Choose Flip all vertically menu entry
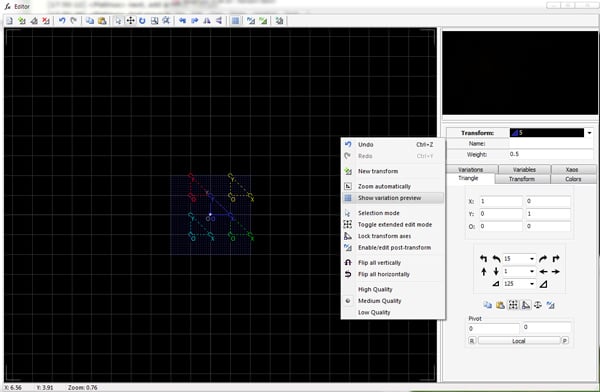This screenshot has height=392, width=600. pyautogui.click(x=393, y=263)
